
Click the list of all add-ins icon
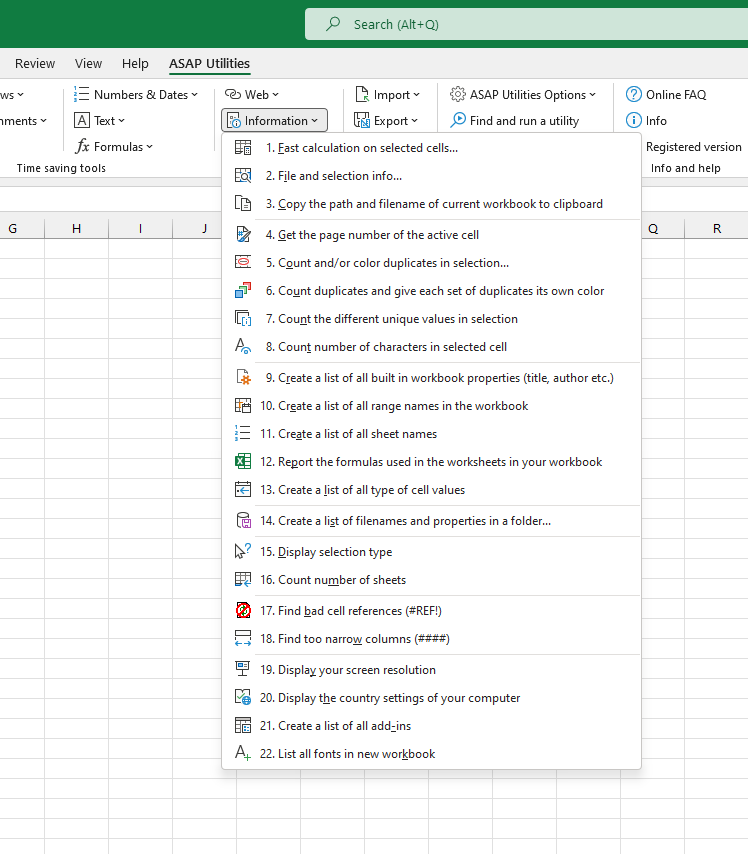click(x=243, y=725)
